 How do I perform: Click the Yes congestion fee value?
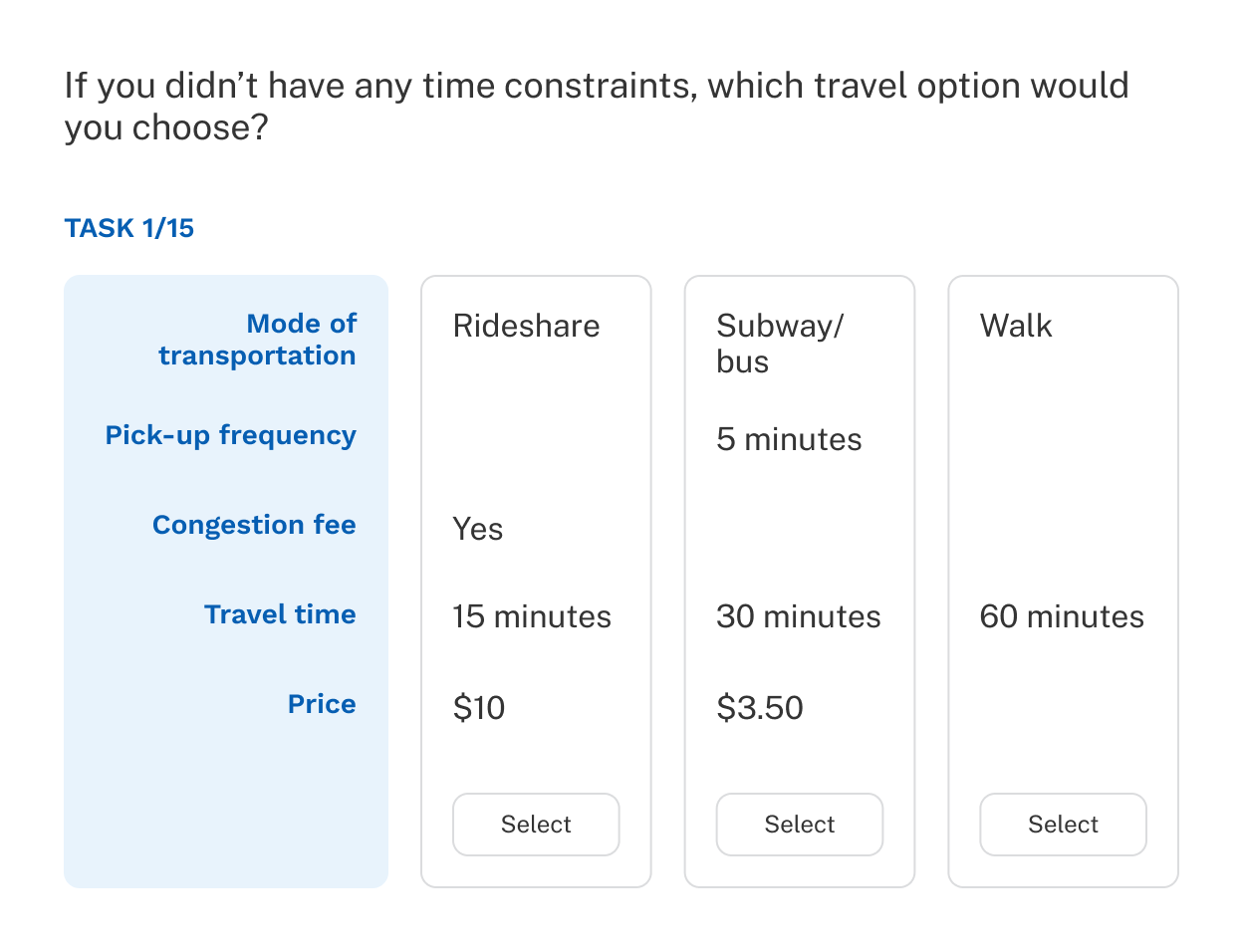click(x=477, y=529)
